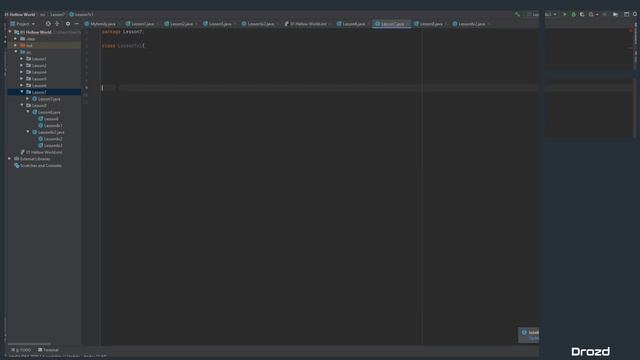
Task: Open the TODO tool window tab
Action: click(21, 350)
